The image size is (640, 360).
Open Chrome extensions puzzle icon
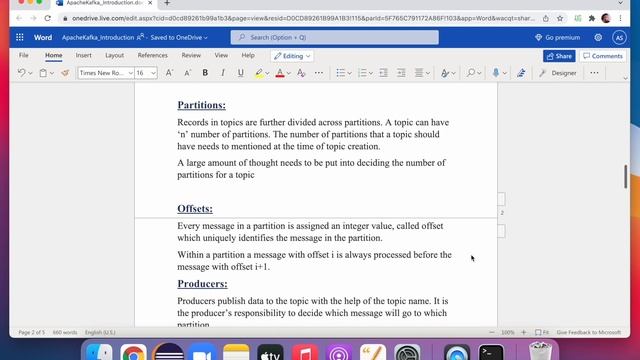click(x=591, y=18)
